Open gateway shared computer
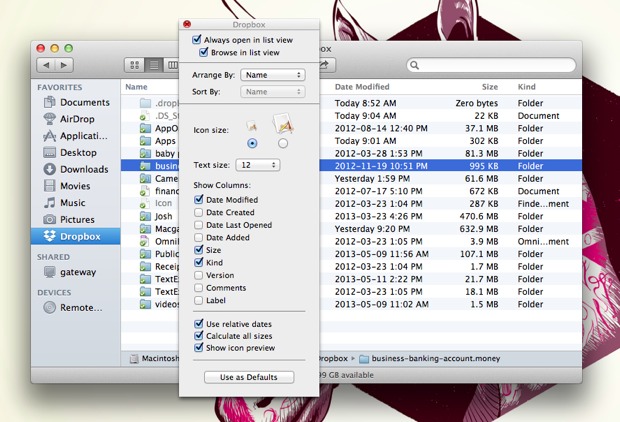 coord(70,272)
